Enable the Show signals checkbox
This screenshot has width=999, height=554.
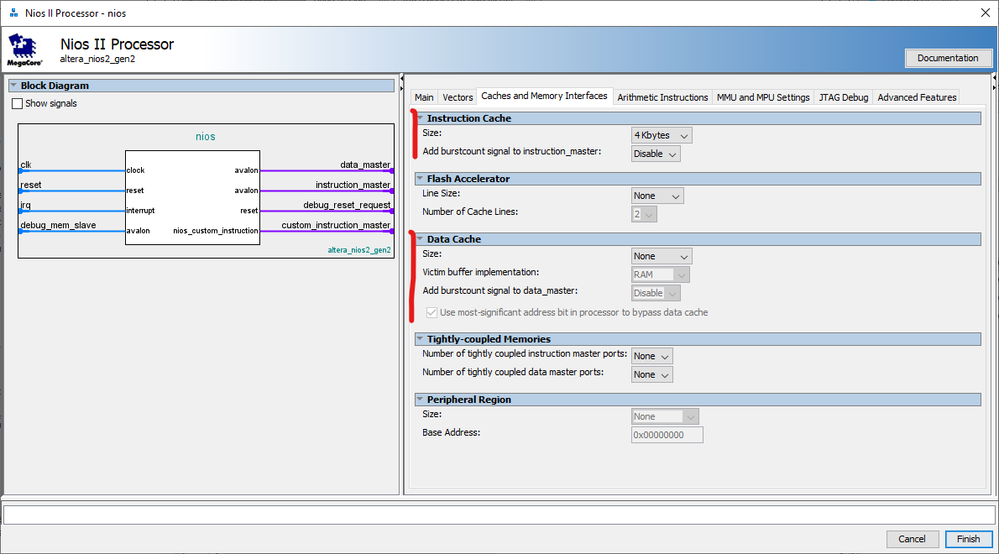point(17,103)
